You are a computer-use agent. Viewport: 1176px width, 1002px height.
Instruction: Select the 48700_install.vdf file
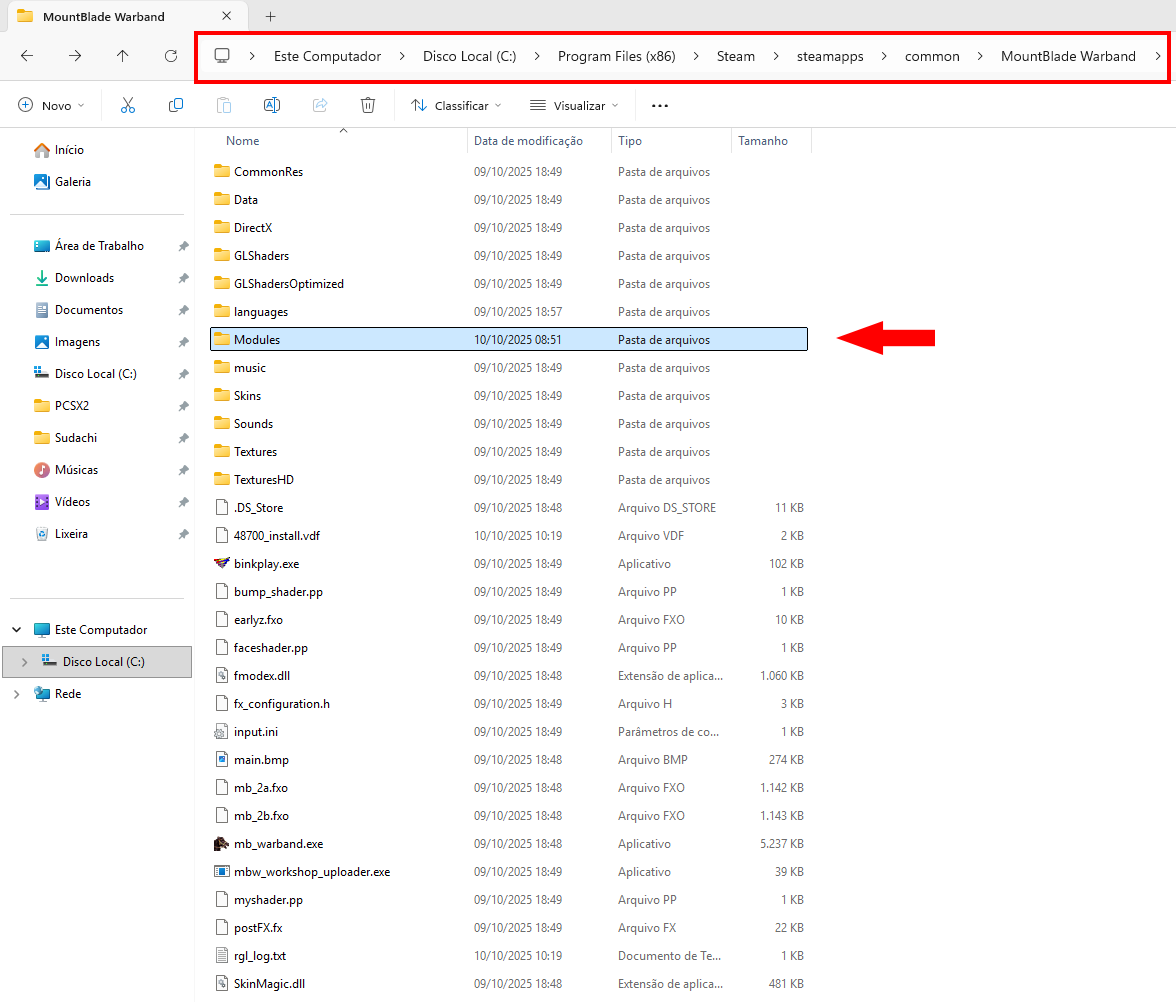tap(509, 536)
